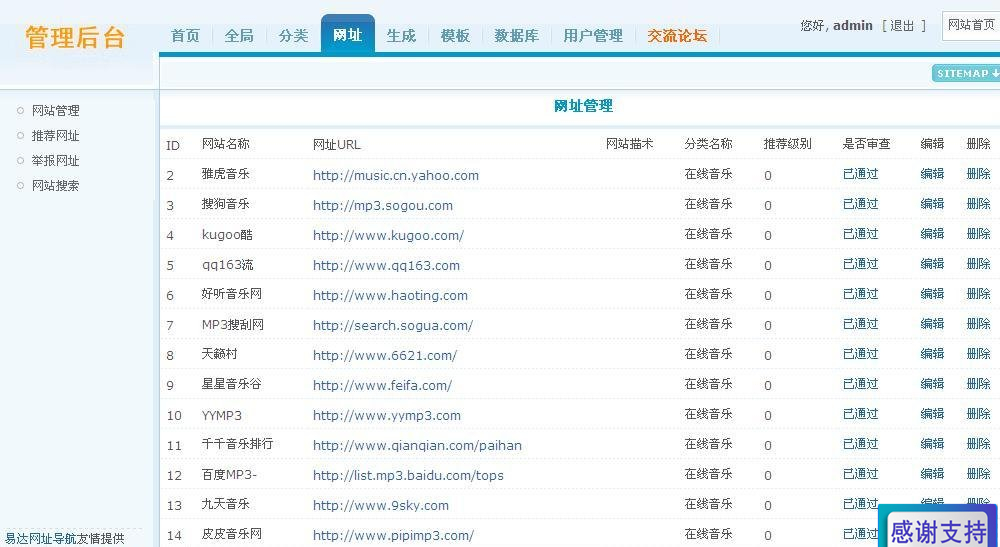Open link http://www.9sky.com

point(381,505)
